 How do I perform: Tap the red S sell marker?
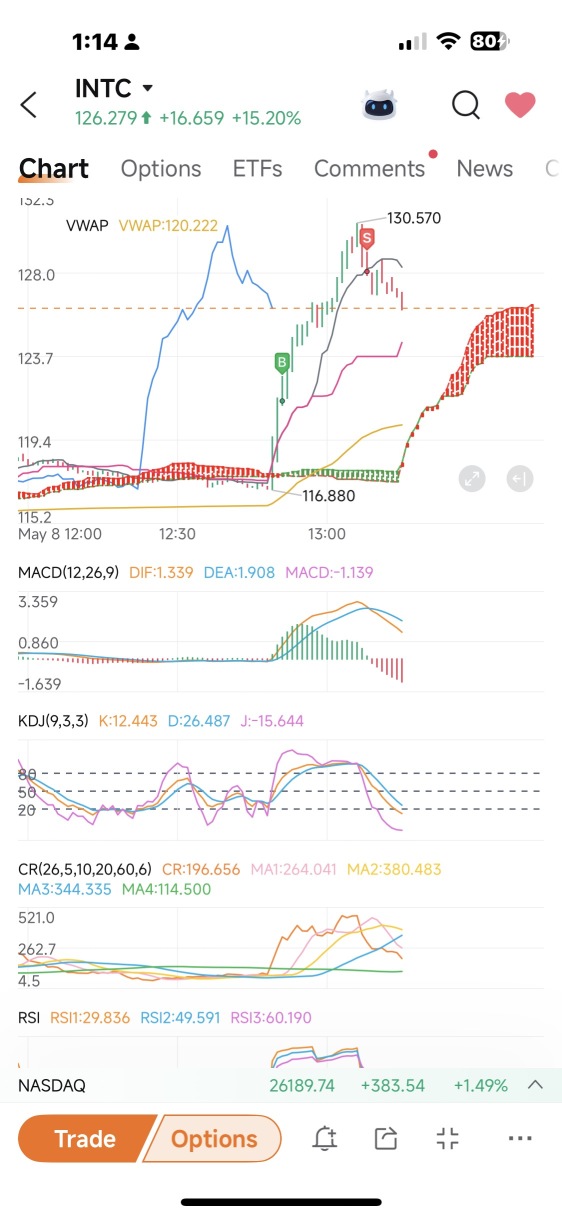point(367,239)
